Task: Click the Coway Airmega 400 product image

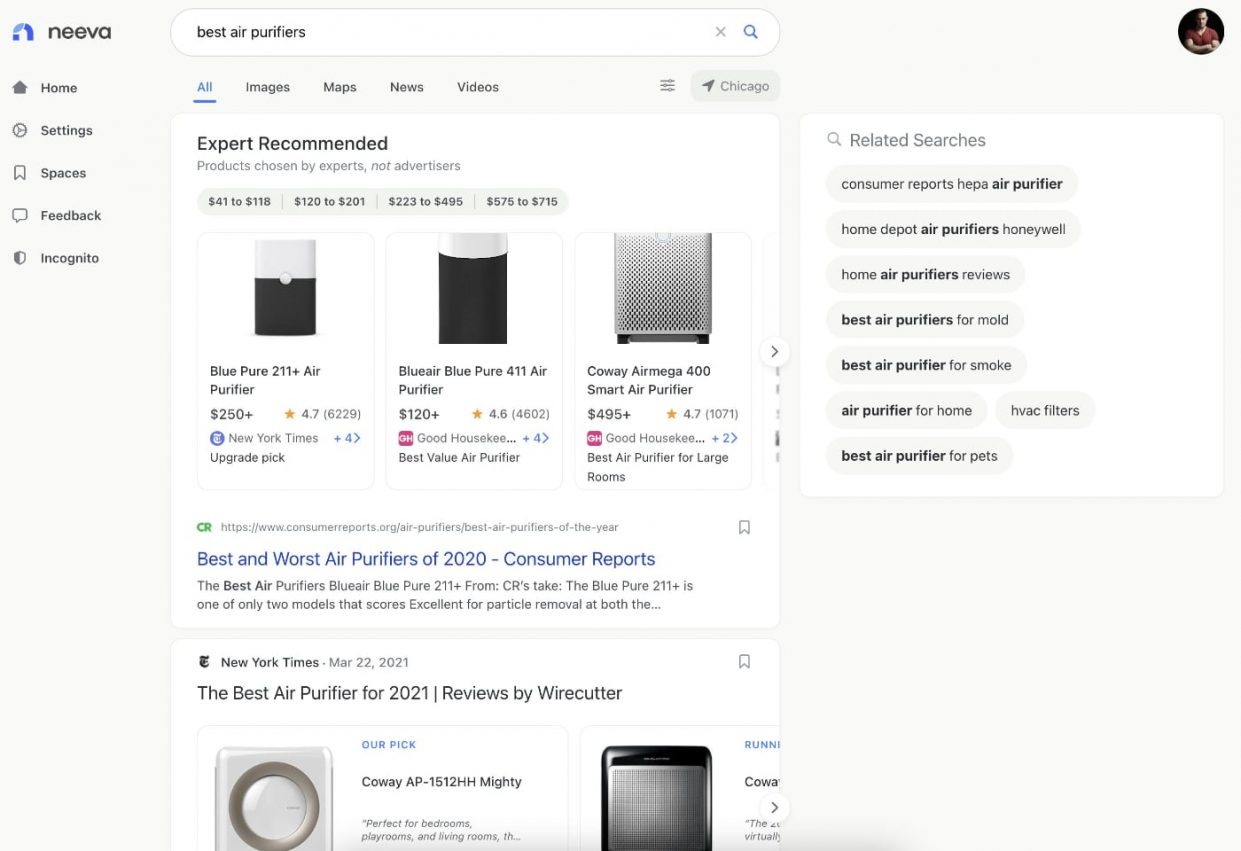Action: coord(662,289)
